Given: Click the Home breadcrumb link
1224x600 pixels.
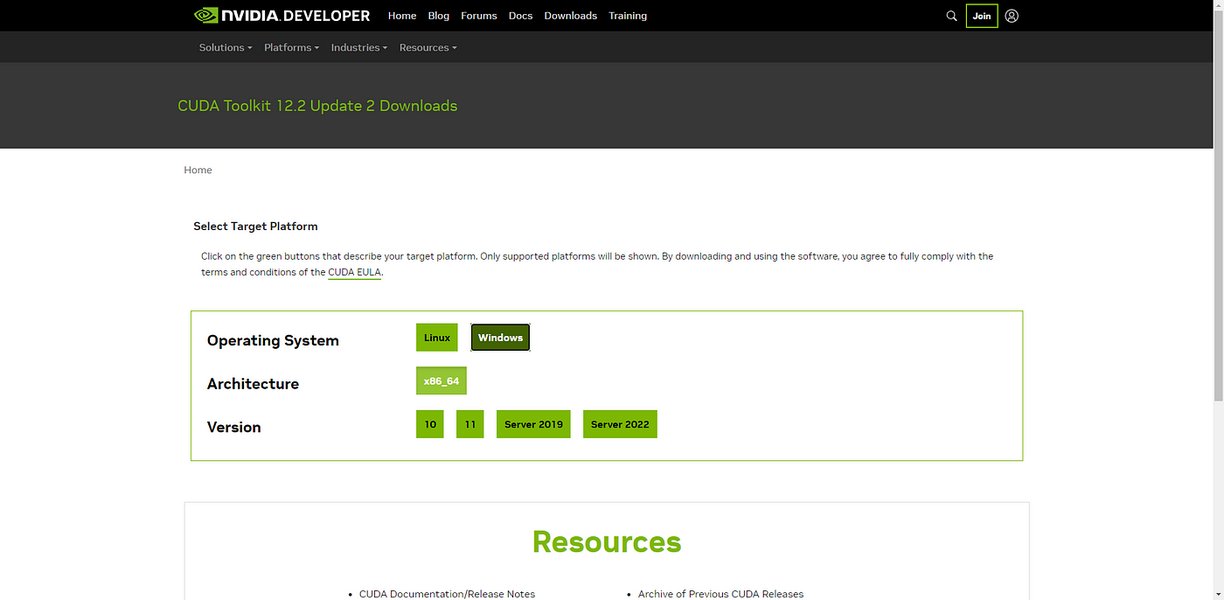Looking at the screenshot, I should [198, 170].
